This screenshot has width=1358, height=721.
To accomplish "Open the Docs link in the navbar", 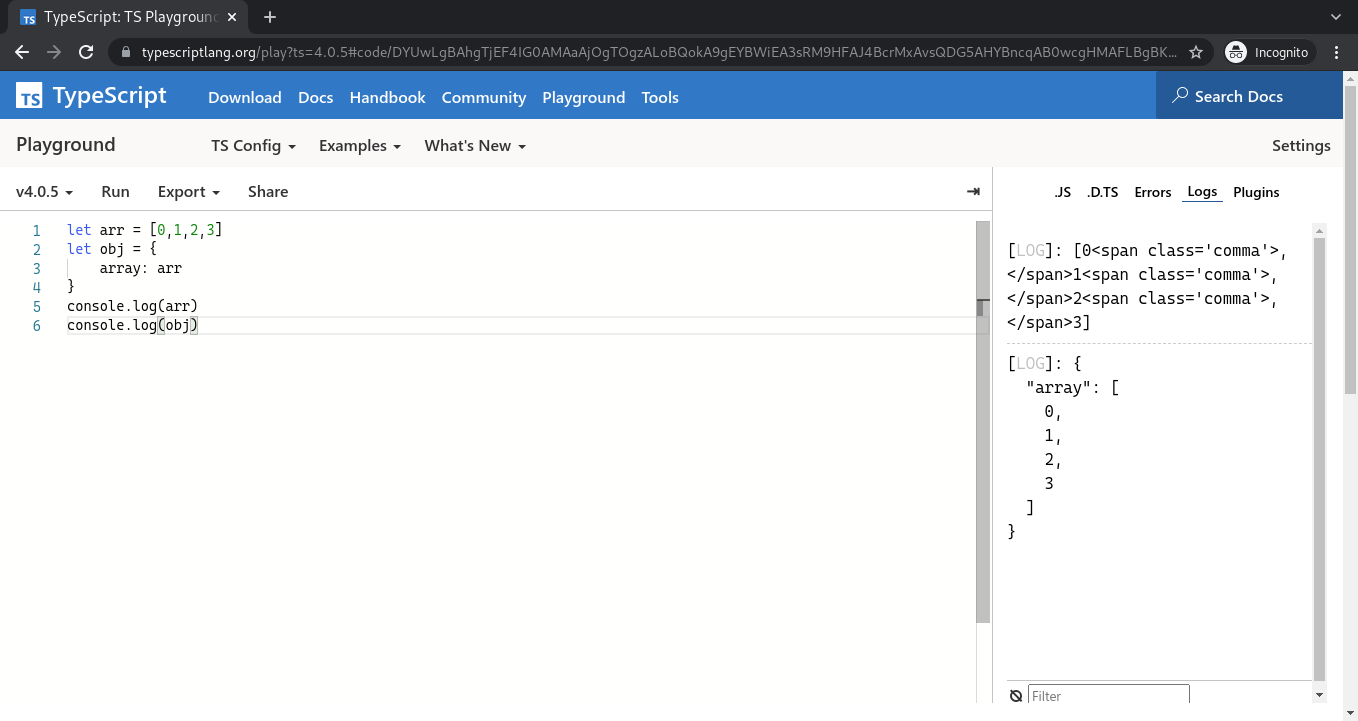I will click(315, 97).
